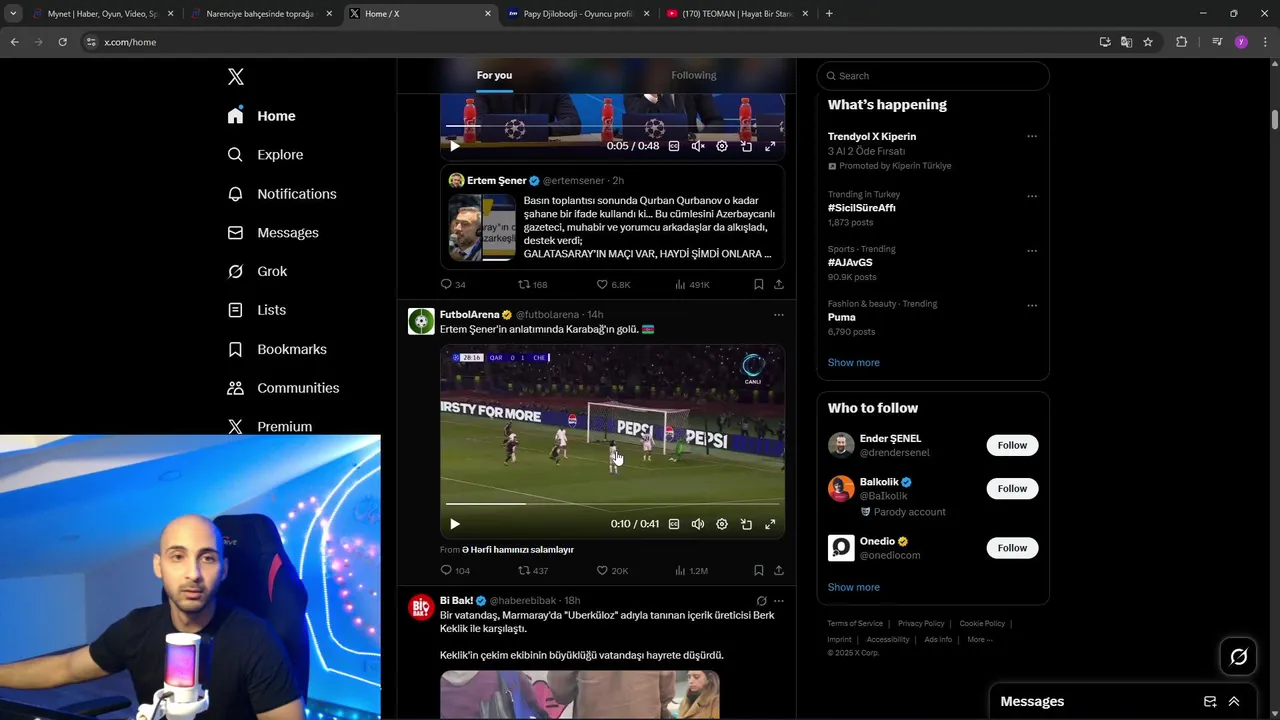Show more trends under What's happening
Screen dimensions: 1280x720
pos(854,362)
